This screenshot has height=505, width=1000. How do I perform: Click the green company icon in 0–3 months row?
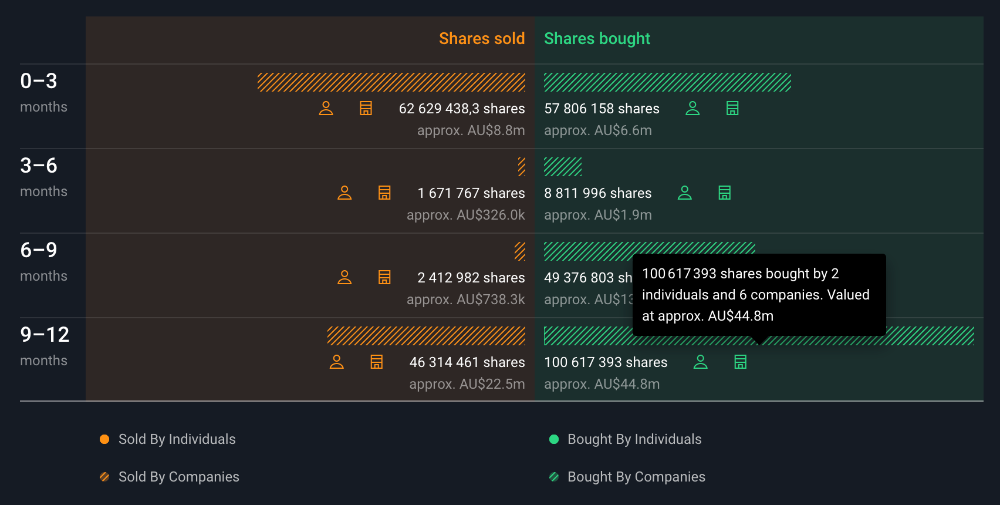(732, 108)
